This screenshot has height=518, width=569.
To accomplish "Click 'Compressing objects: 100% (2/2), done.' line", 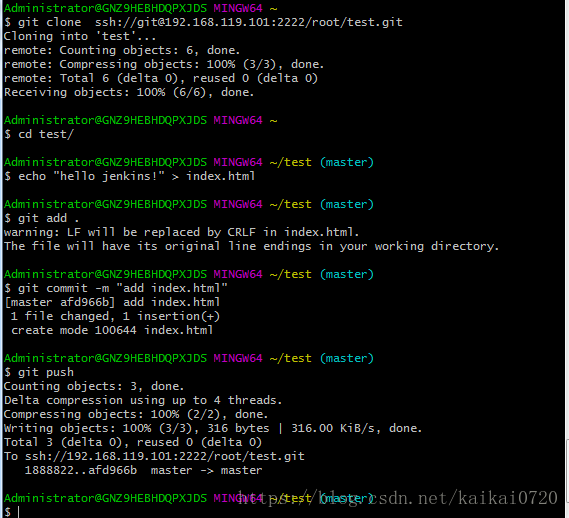I will [136, 414].
